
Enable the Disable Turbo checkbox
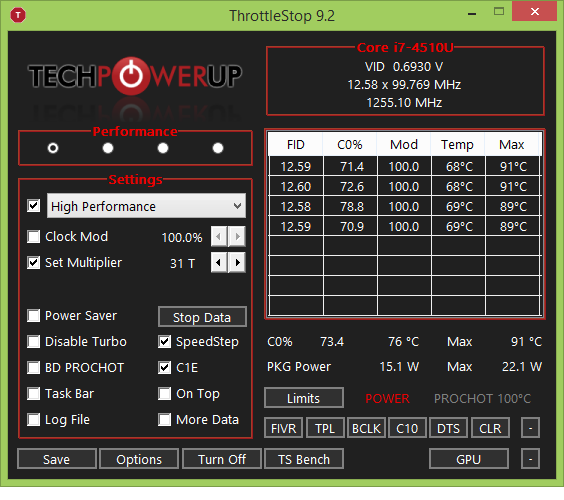coord(34,342)
